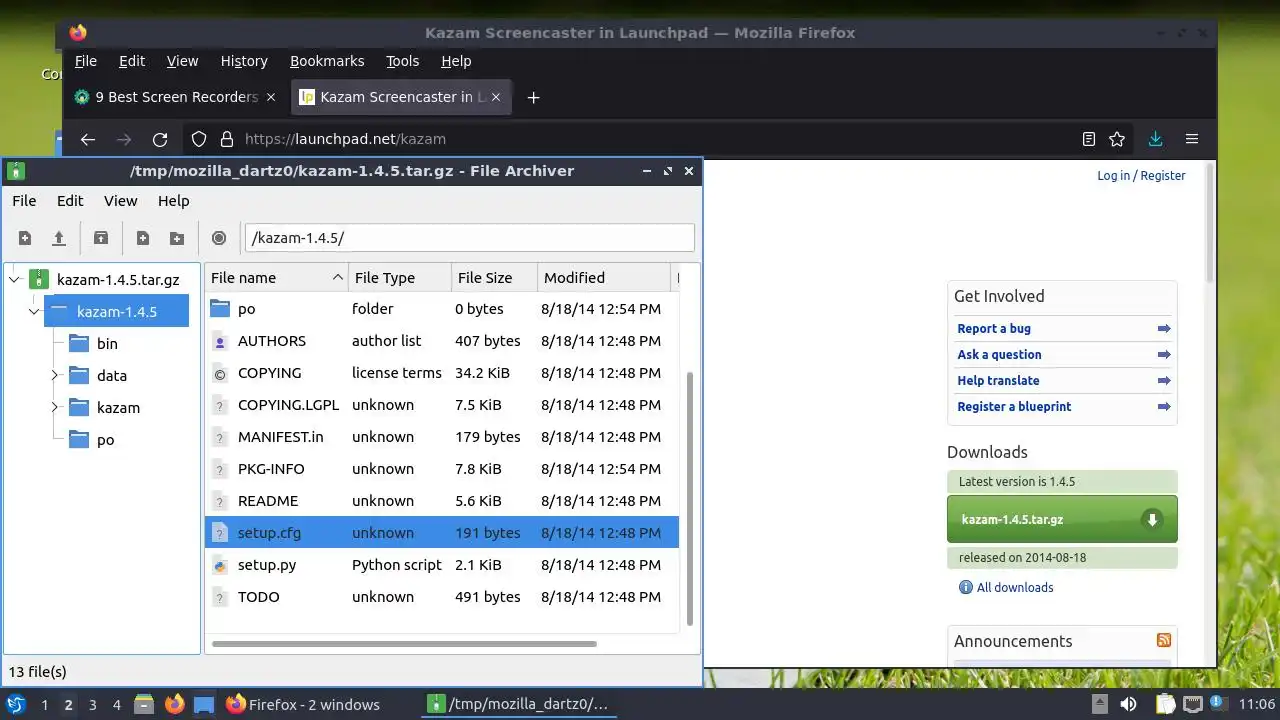
Task: Click the Stop operation circle icon
Action: (219, 238)
